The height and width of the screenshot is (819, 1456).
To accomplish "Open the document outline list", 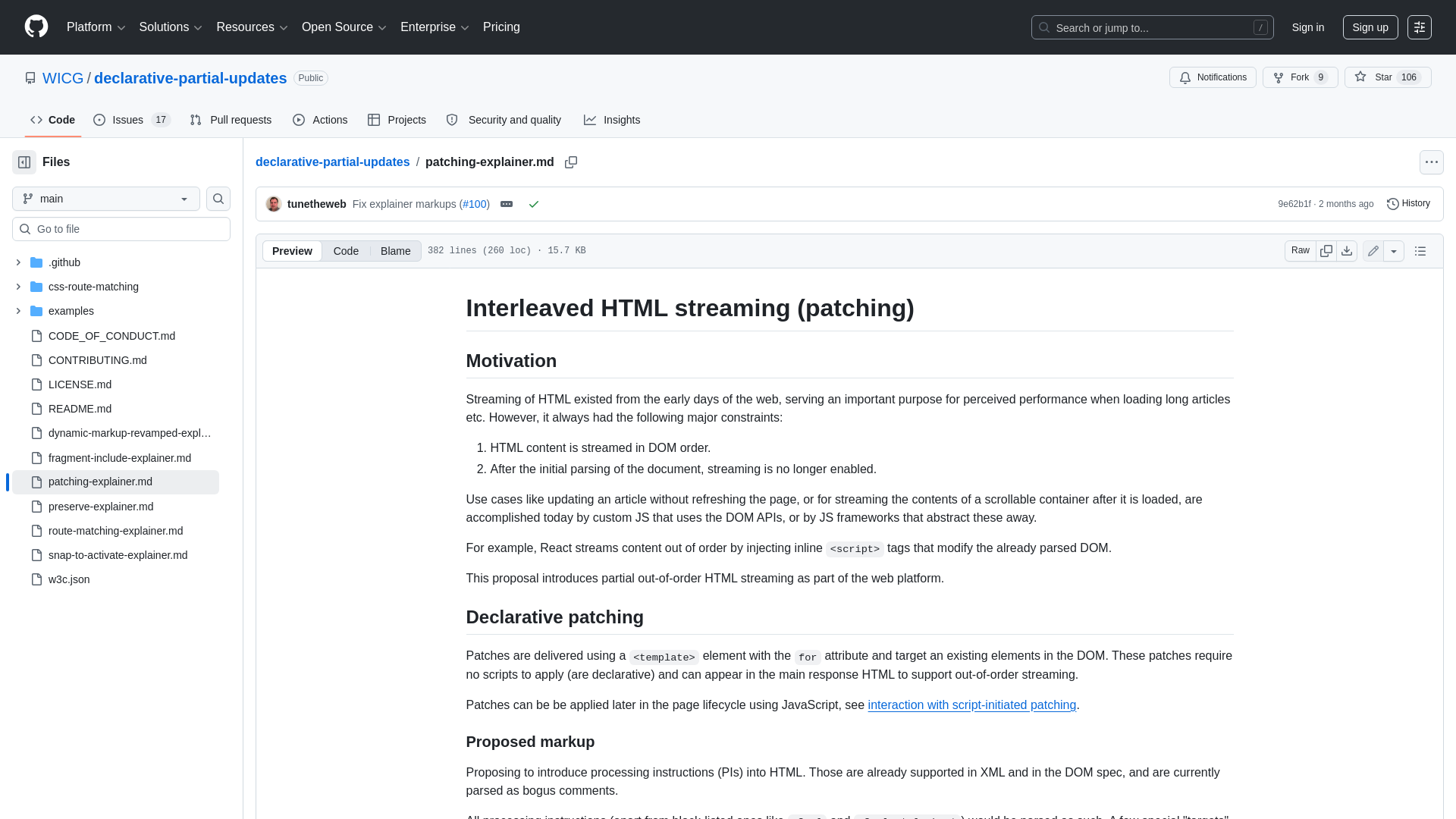I will pyautogui.click(x=1420, y=251).
